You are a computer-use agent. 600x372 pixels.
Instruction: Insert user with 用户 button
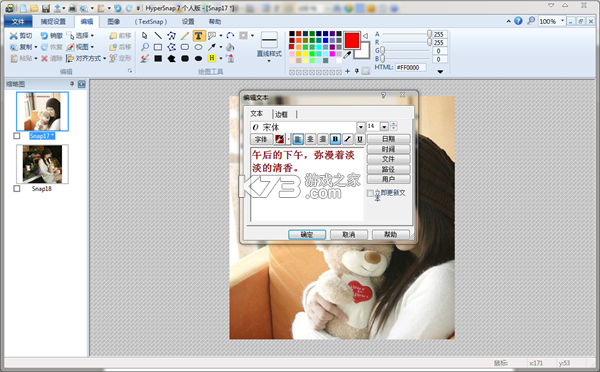tap(388, 179)
